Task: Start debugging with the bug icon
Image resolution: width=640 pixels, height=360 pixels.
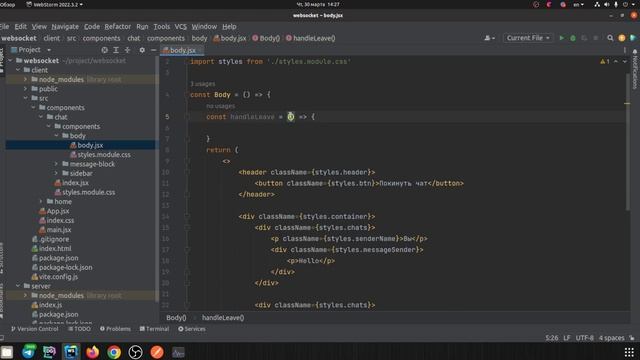Action: tap(573, 38)
